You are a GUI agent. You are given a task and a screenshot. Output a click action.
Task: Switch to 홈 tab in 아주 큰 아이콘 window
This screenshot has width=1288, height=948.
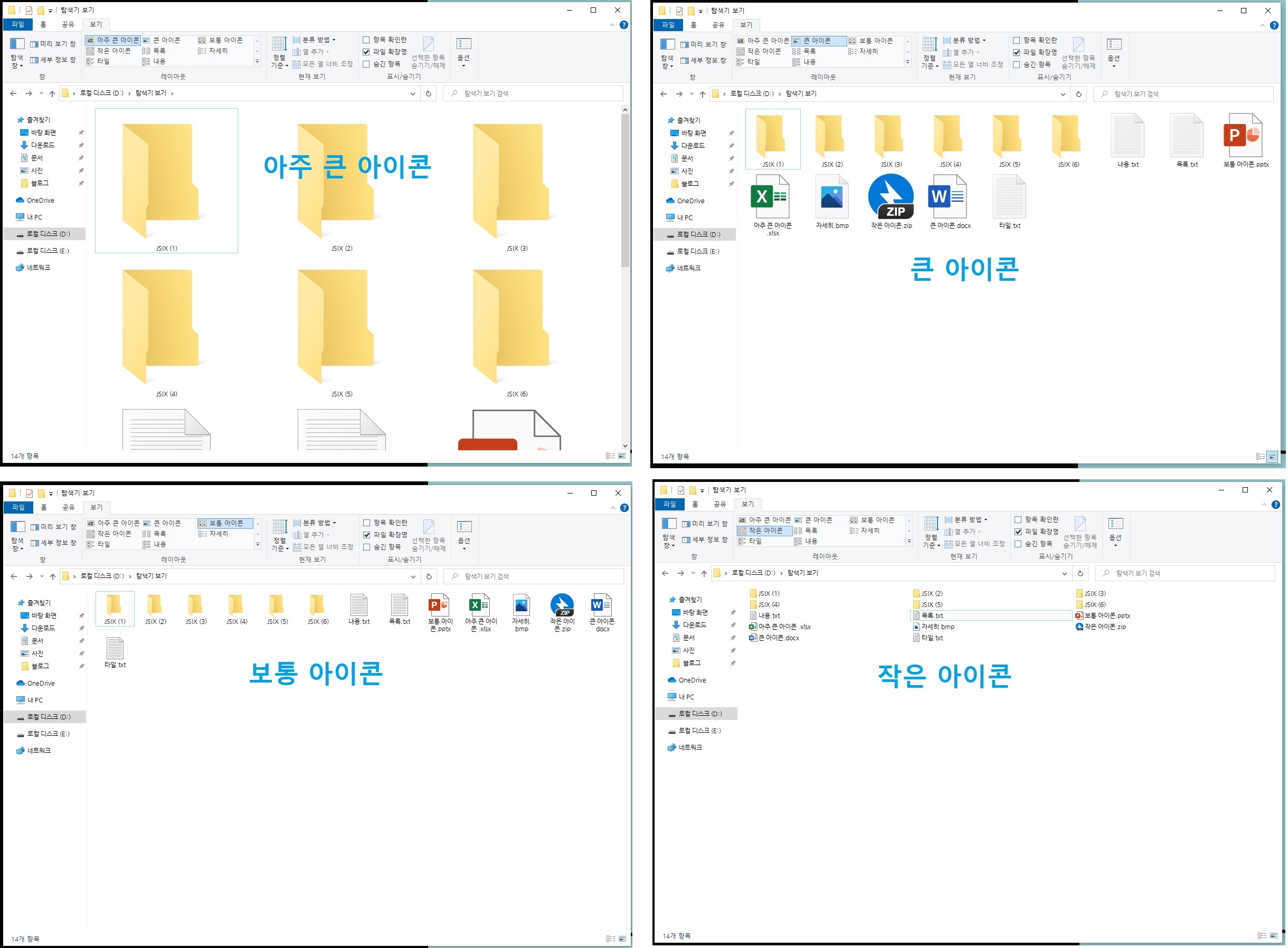click(x=43, y=24)
